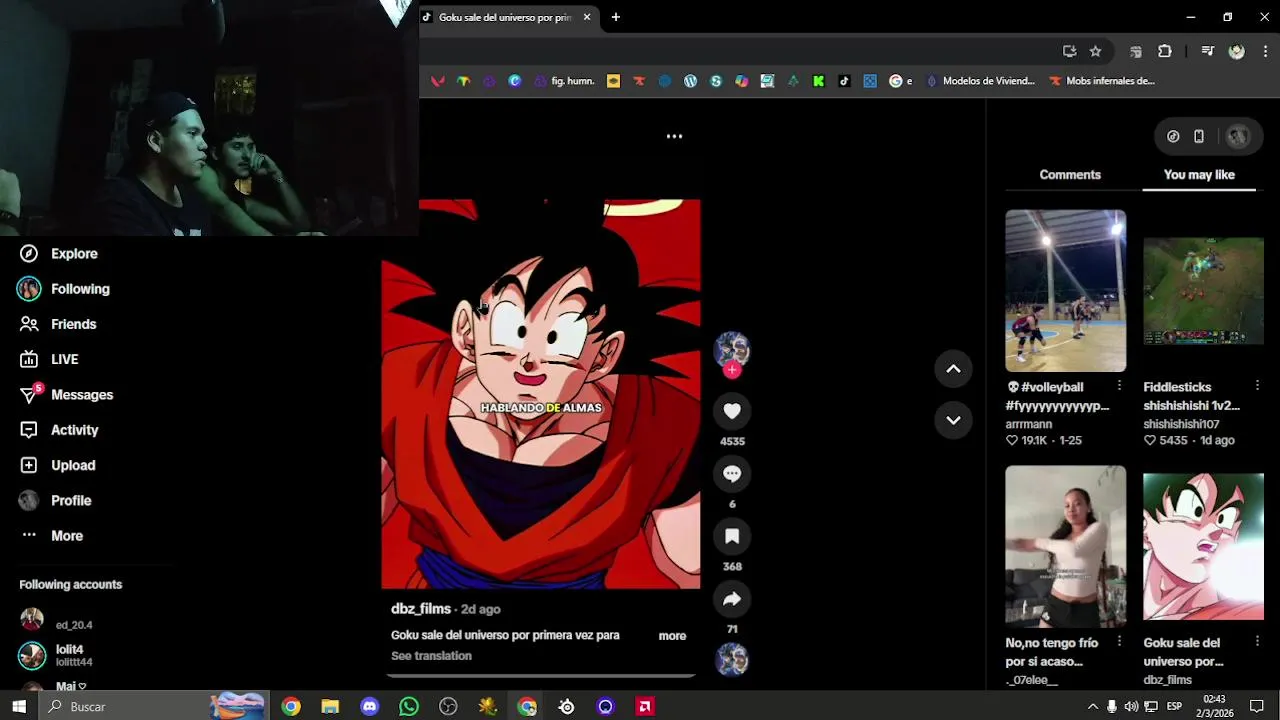Open the Explore page icon

29,254
